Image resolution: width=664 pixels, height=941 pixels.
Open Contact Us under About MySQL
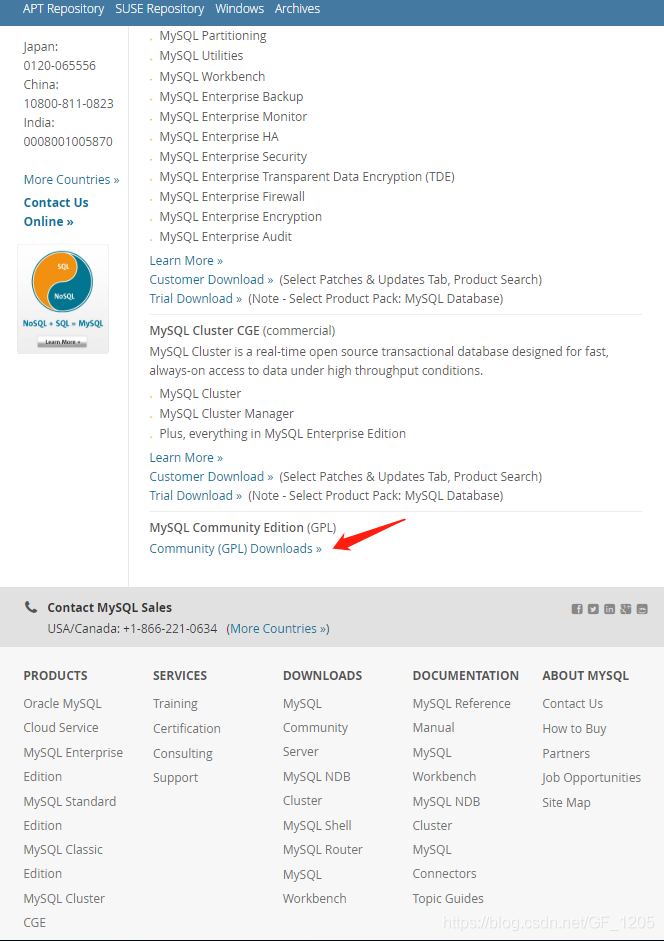click(x=573, y=703)
